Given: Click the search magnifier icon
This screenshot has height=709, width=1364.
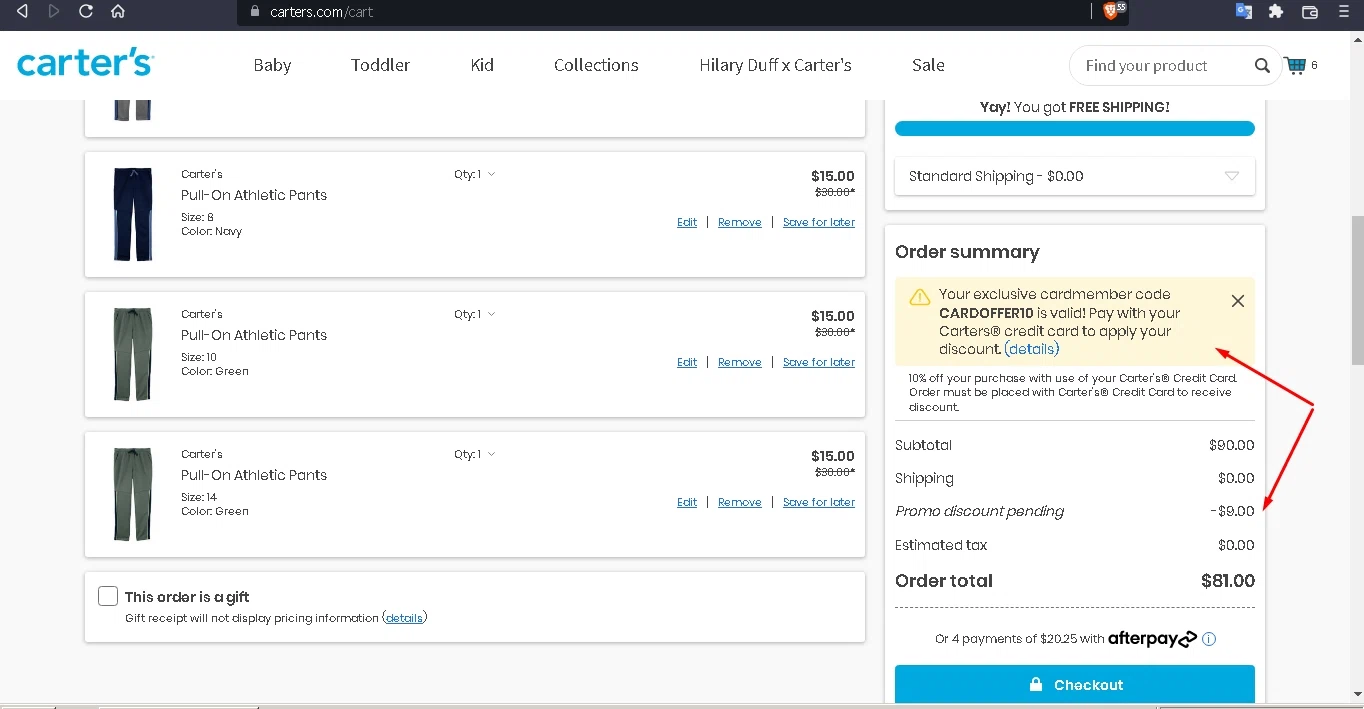Looking at the screenshot, I should [1262, 66].
